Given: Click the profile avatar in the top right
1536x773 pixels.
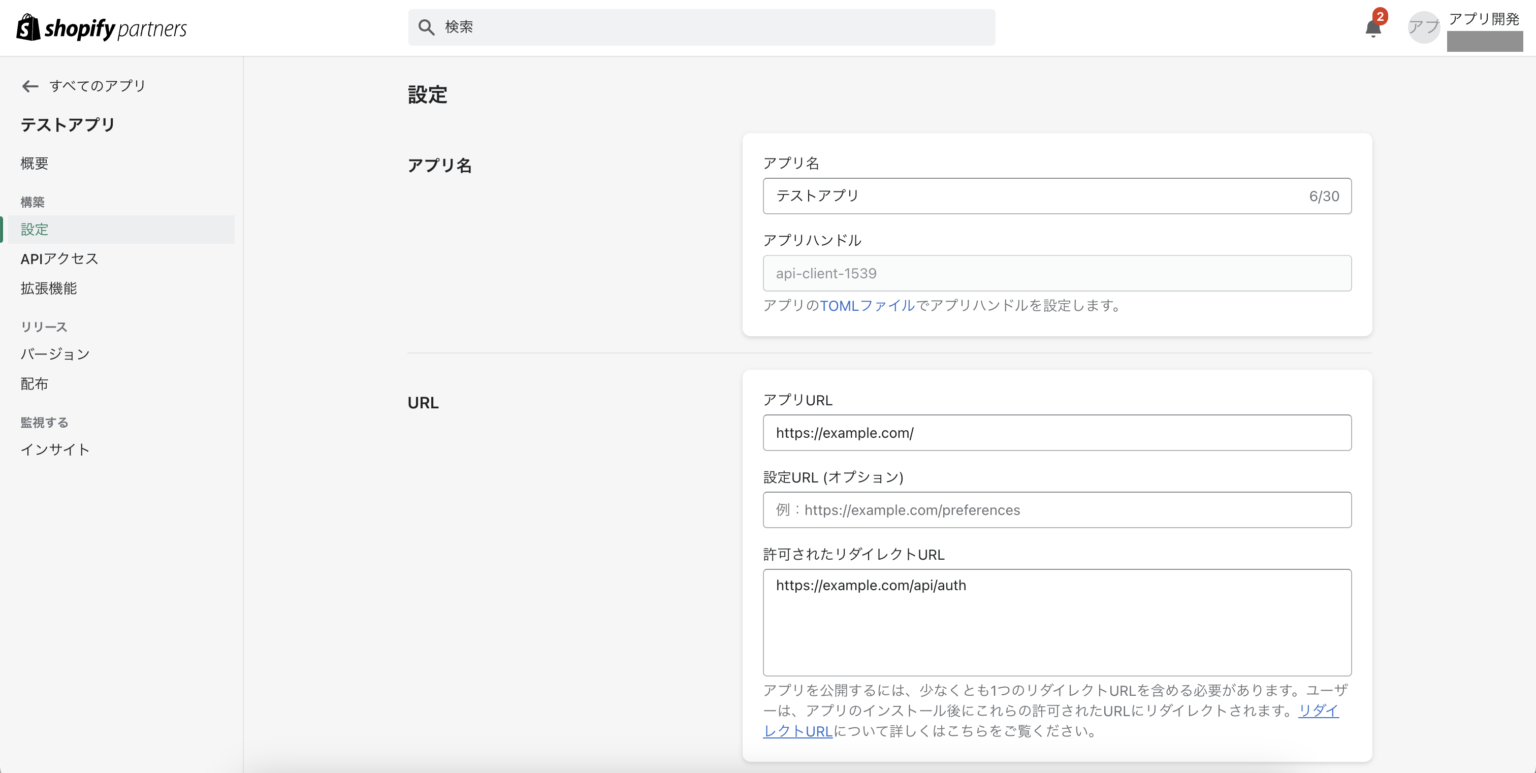Looking at the screenshot, I should [1423, 27].
